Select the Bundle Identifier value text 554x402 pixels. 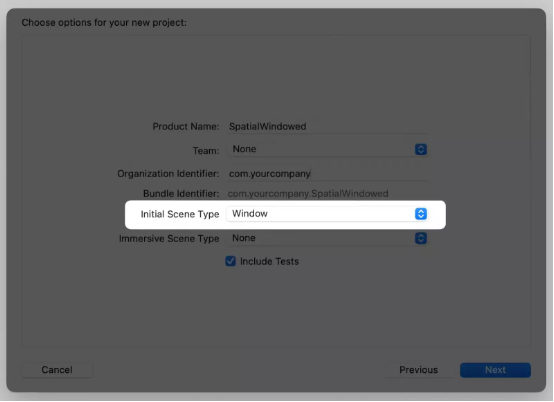[x=308, y=194]
